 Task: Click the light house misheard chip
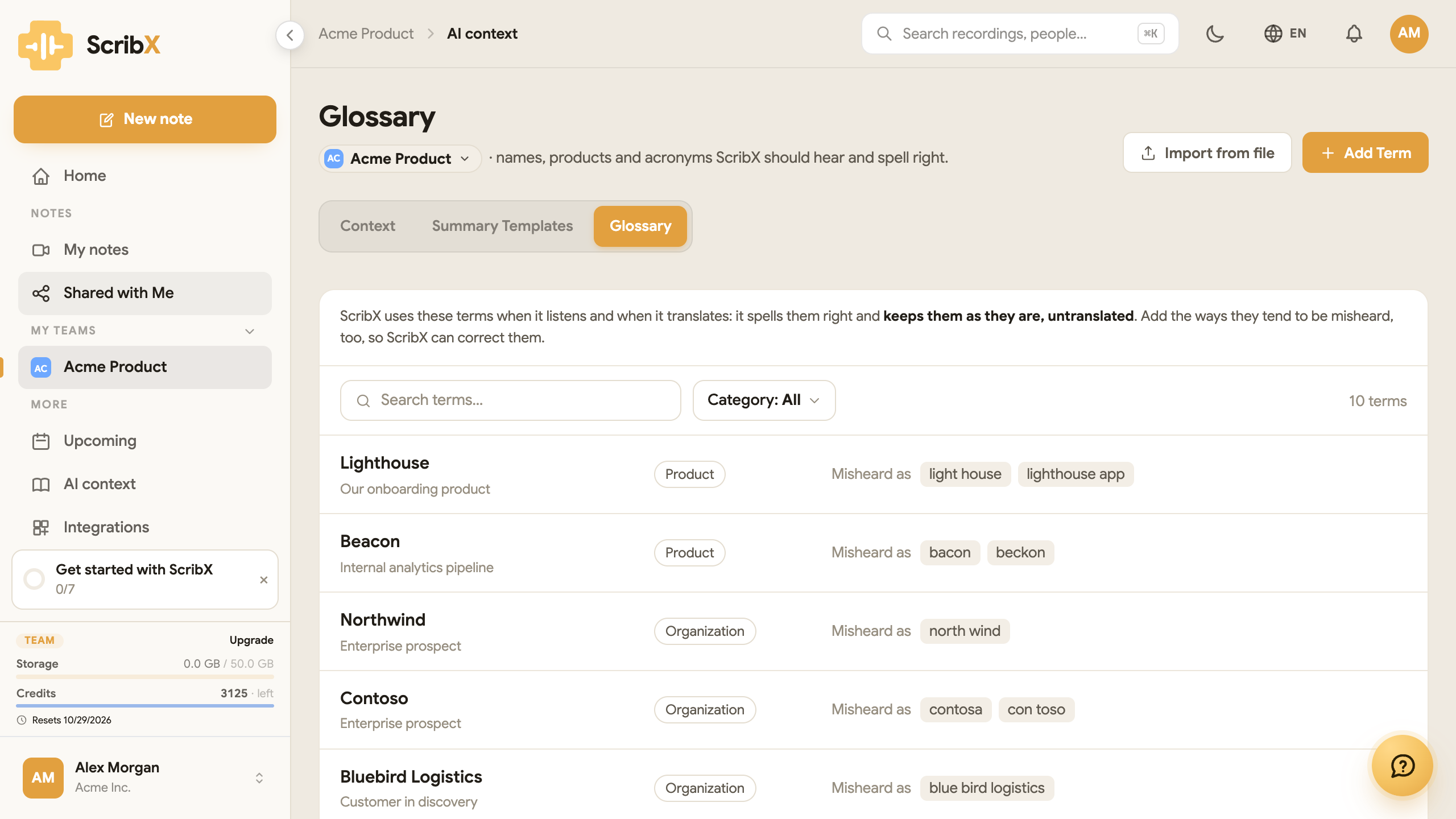point(965,474)
